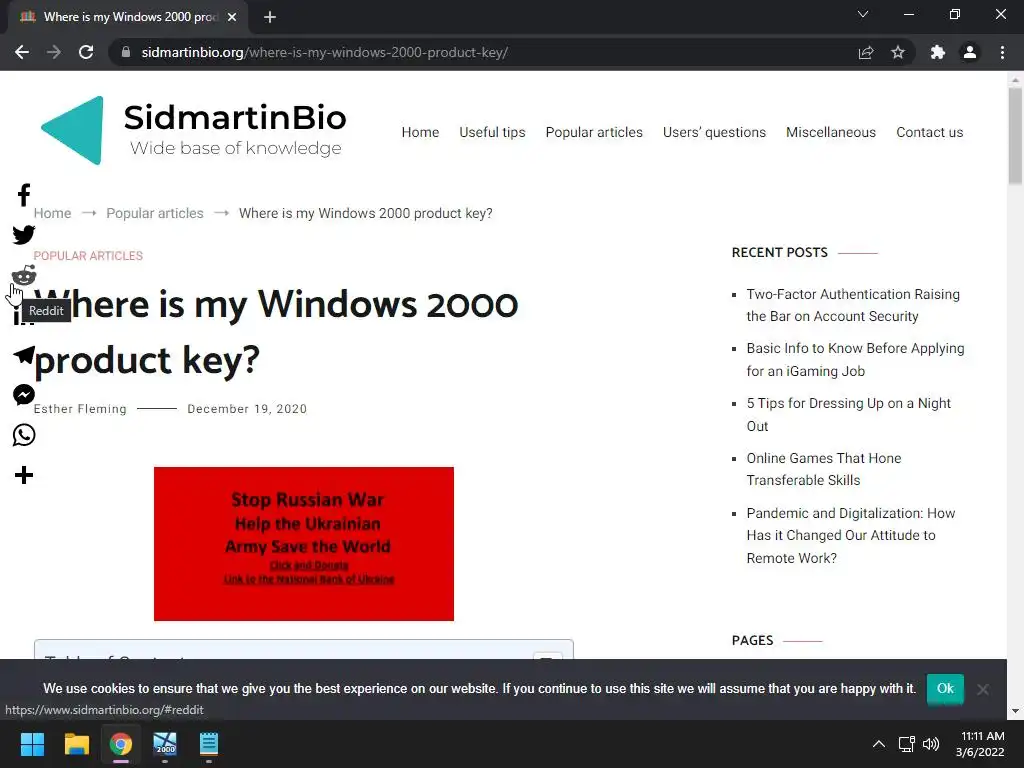Bookmark this tab with the star
This screenshot has width=1024, height=768.
coord(898,52)
